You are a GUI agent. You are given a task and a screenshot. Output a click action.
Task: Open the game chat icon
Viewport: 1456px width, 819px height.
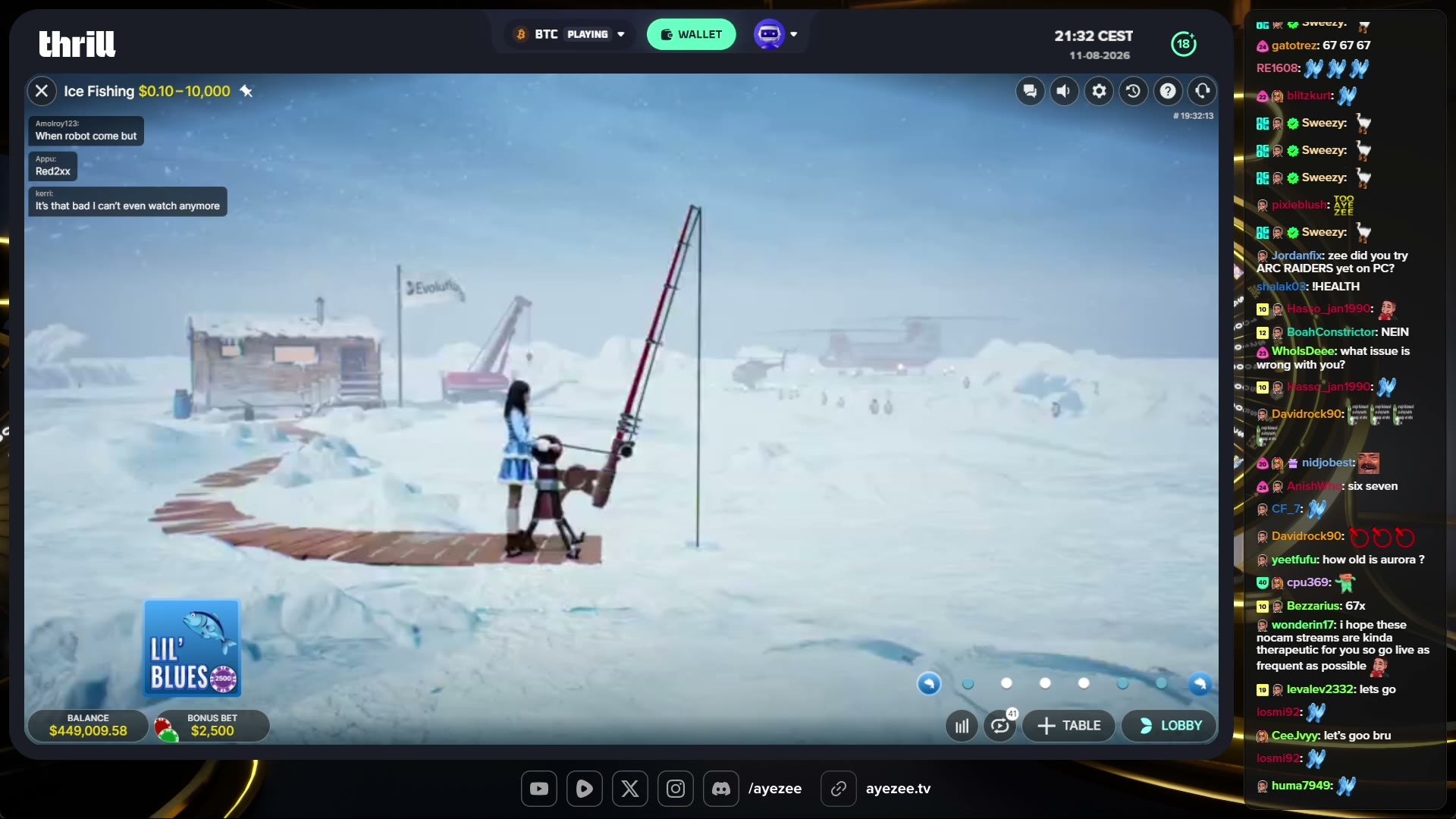(1030, 92)
